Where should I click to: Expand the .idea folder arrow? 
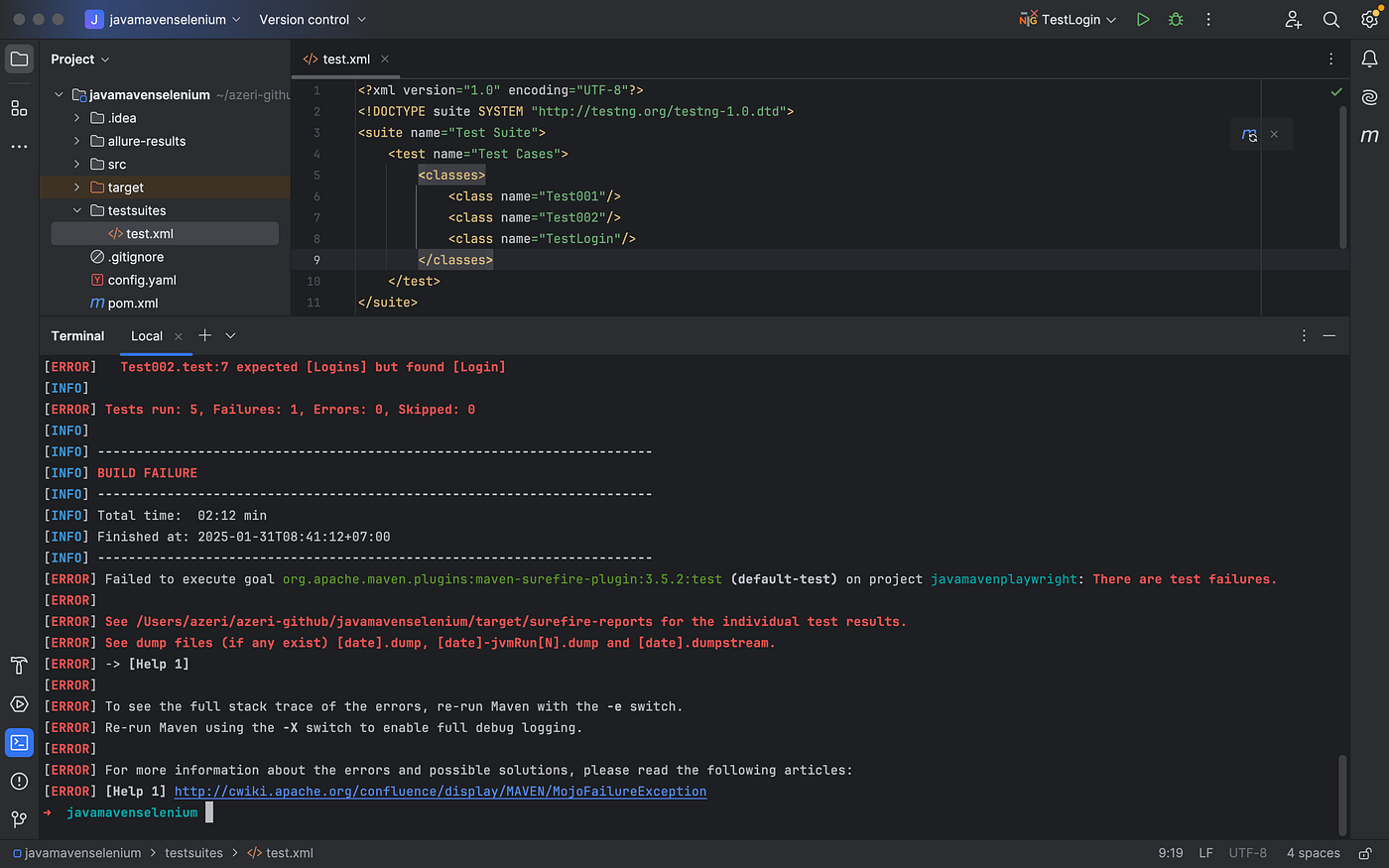point(77,118)
